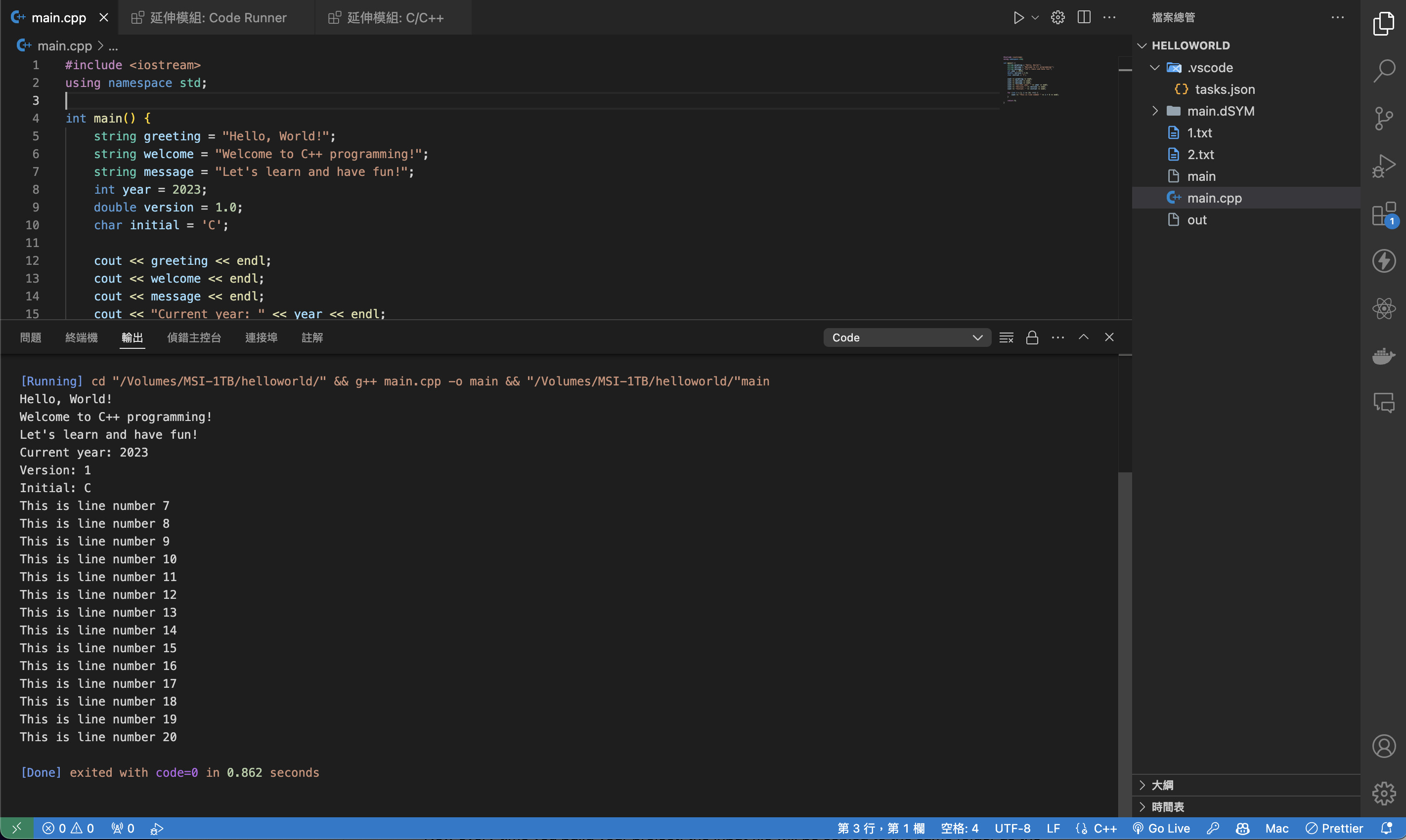
Task: Switch to the 註解 panel tab
Action: coord(312,337)
